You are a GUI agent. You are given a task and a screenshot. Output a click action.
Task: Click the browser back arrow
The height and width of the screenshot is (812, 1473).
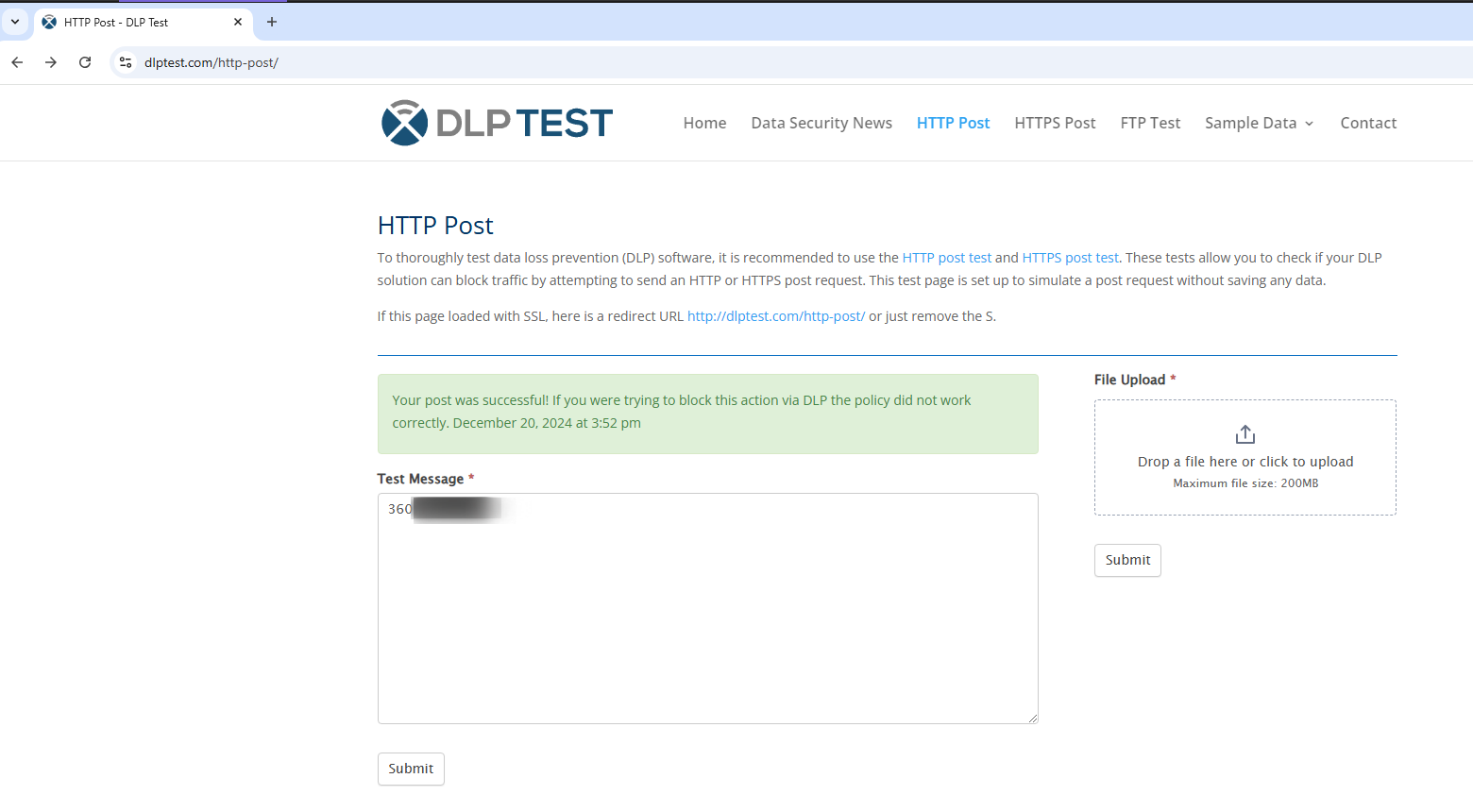click(x=17, y=62)
